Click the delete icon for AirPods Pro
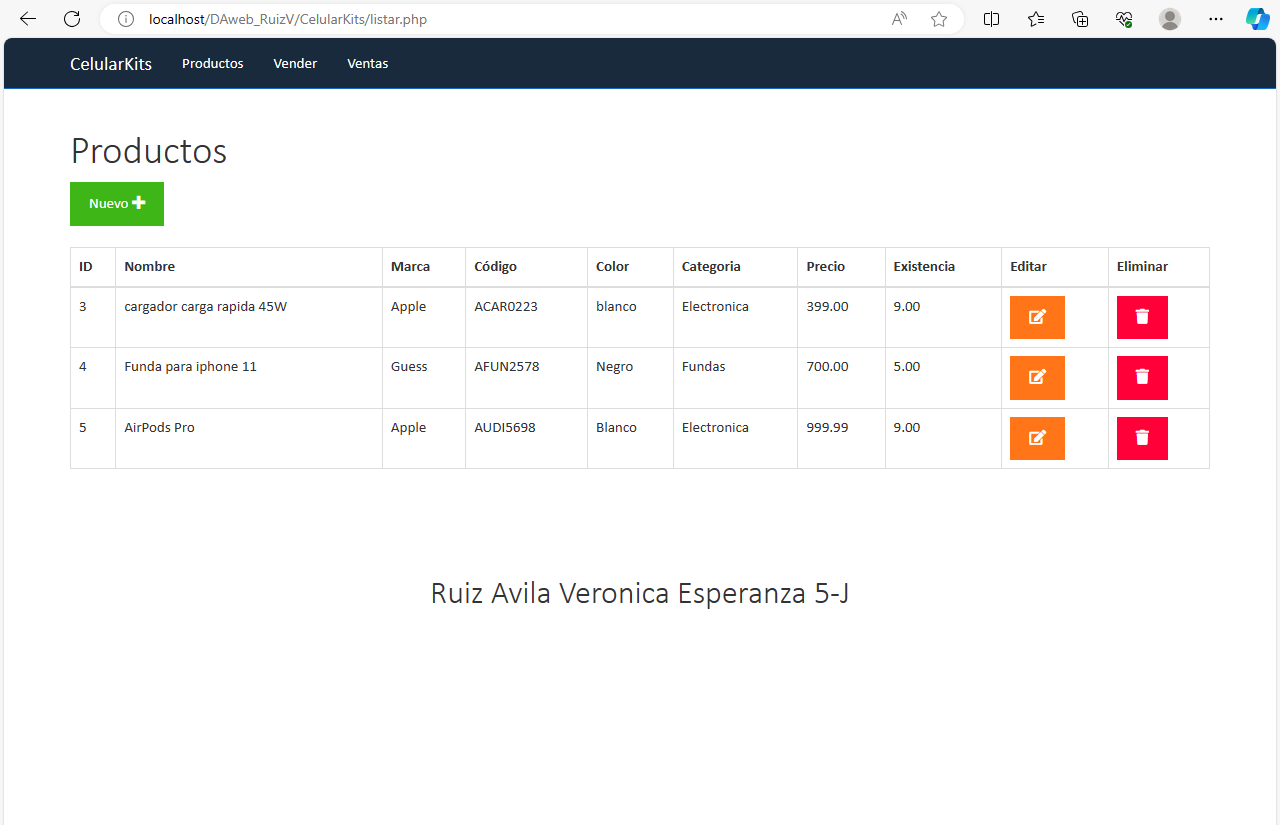This screenshot has width=1280, height=825. (1142, 438)
